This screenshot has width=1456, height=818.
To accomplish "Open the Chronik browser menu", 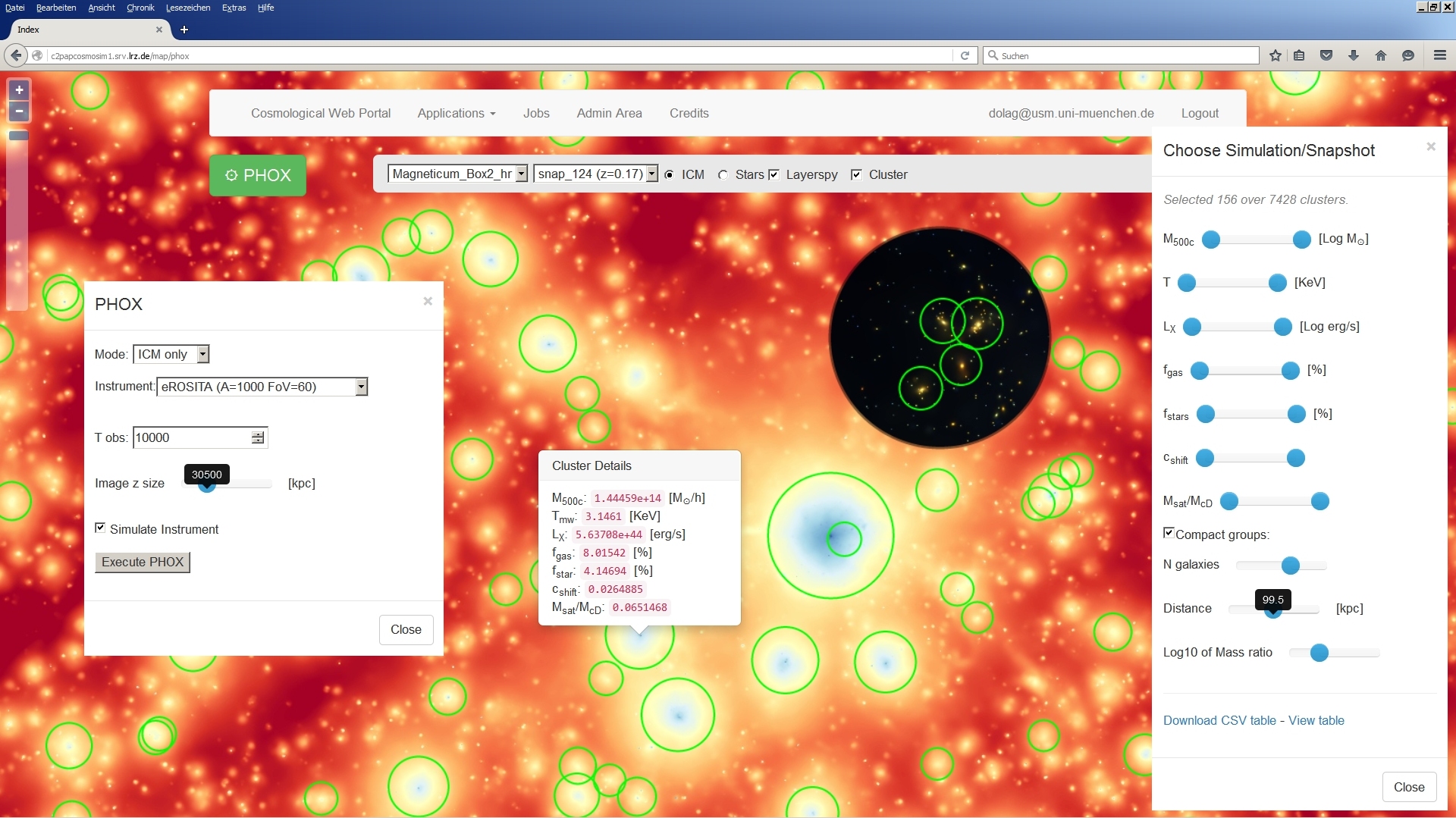I will coord(140,8).
